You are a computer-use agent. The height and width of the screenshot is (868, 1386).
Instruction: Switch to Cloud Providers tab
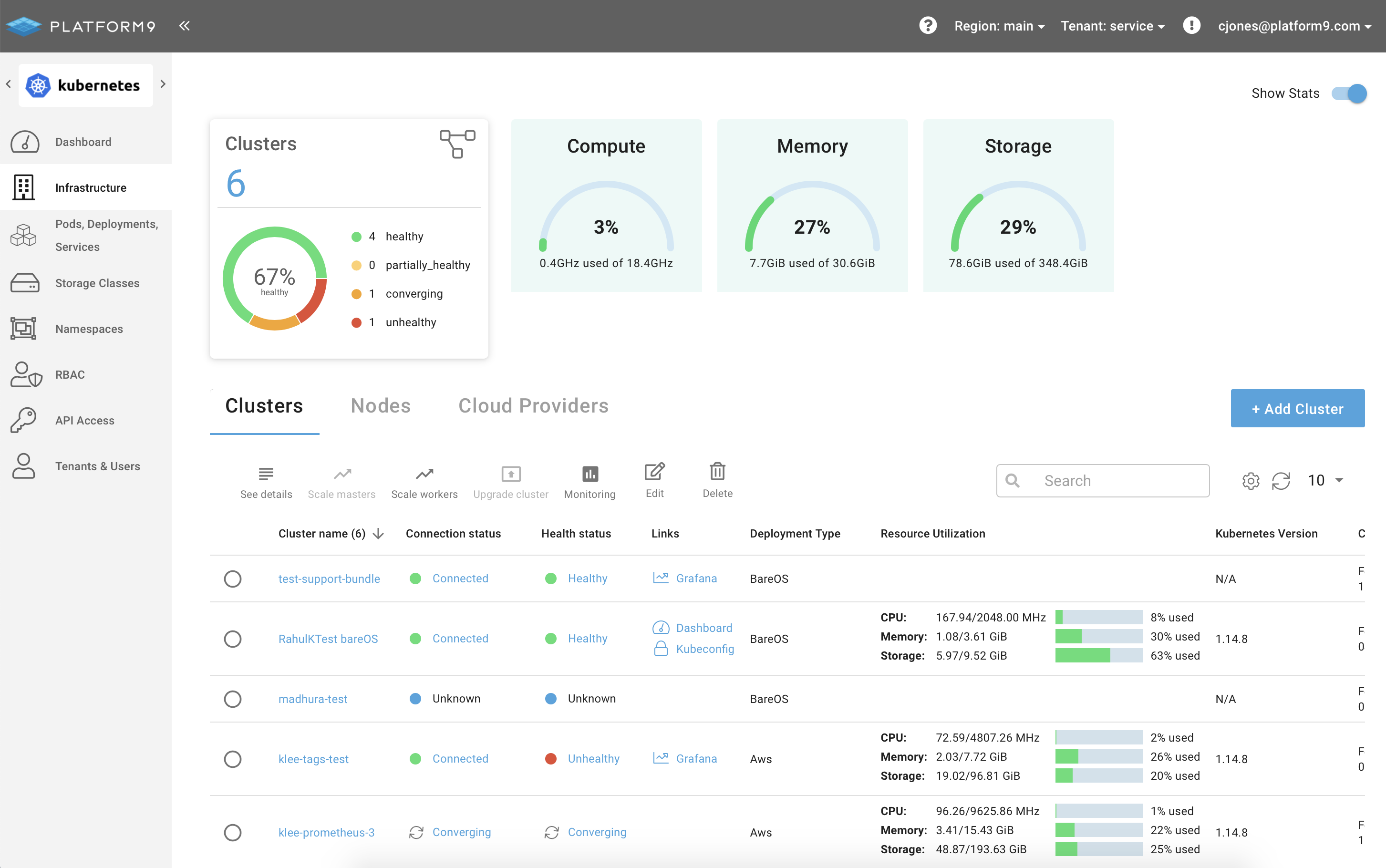533,406
